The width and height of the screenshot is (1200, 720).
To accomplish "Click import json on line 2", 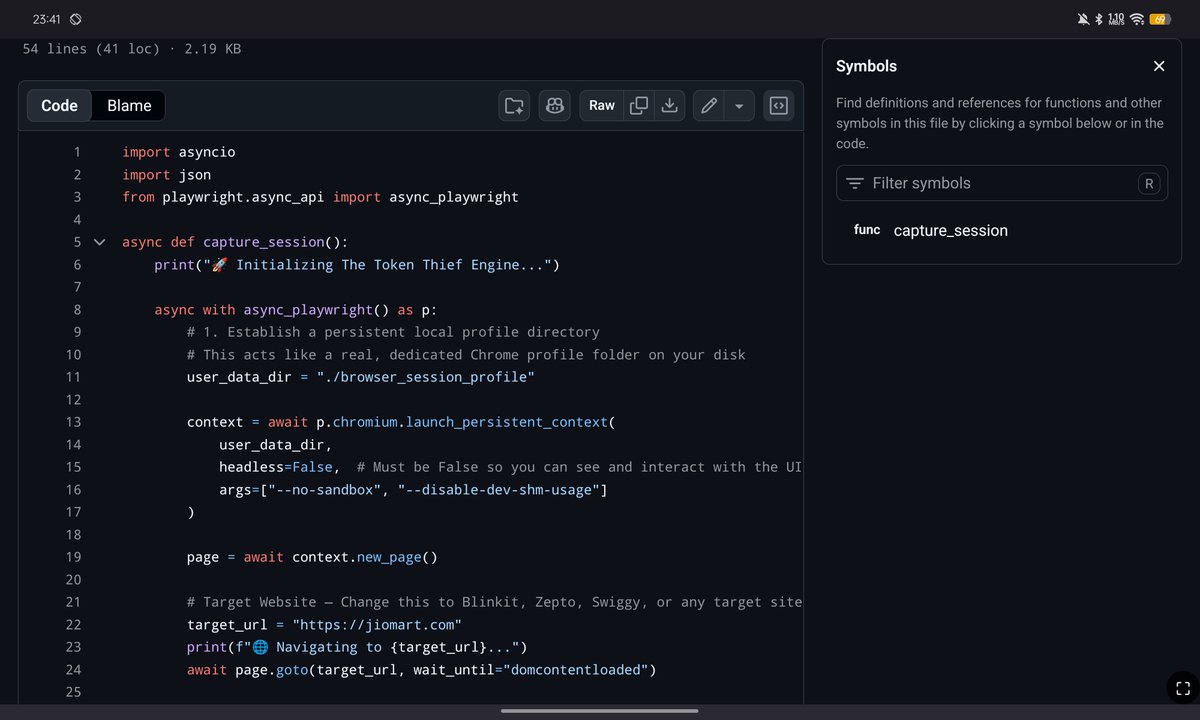I will coord(167,175).
